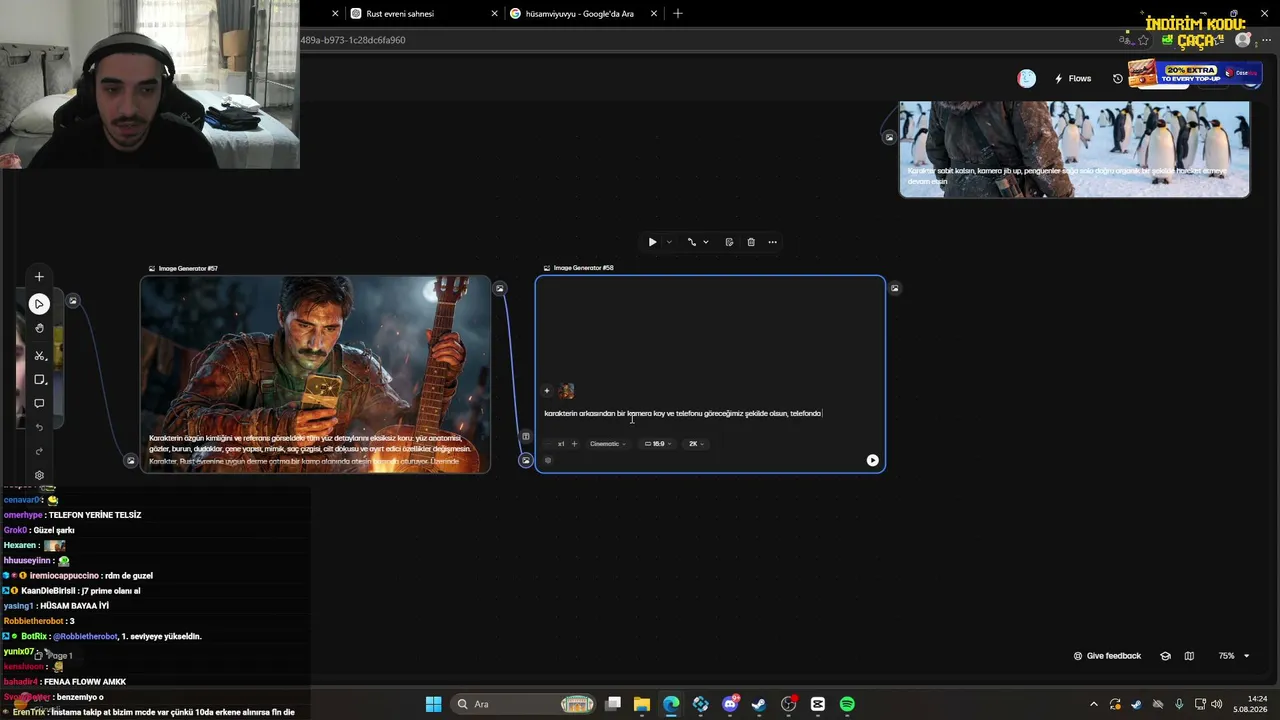Click the Image Generator #58 title label

[584, 268]
